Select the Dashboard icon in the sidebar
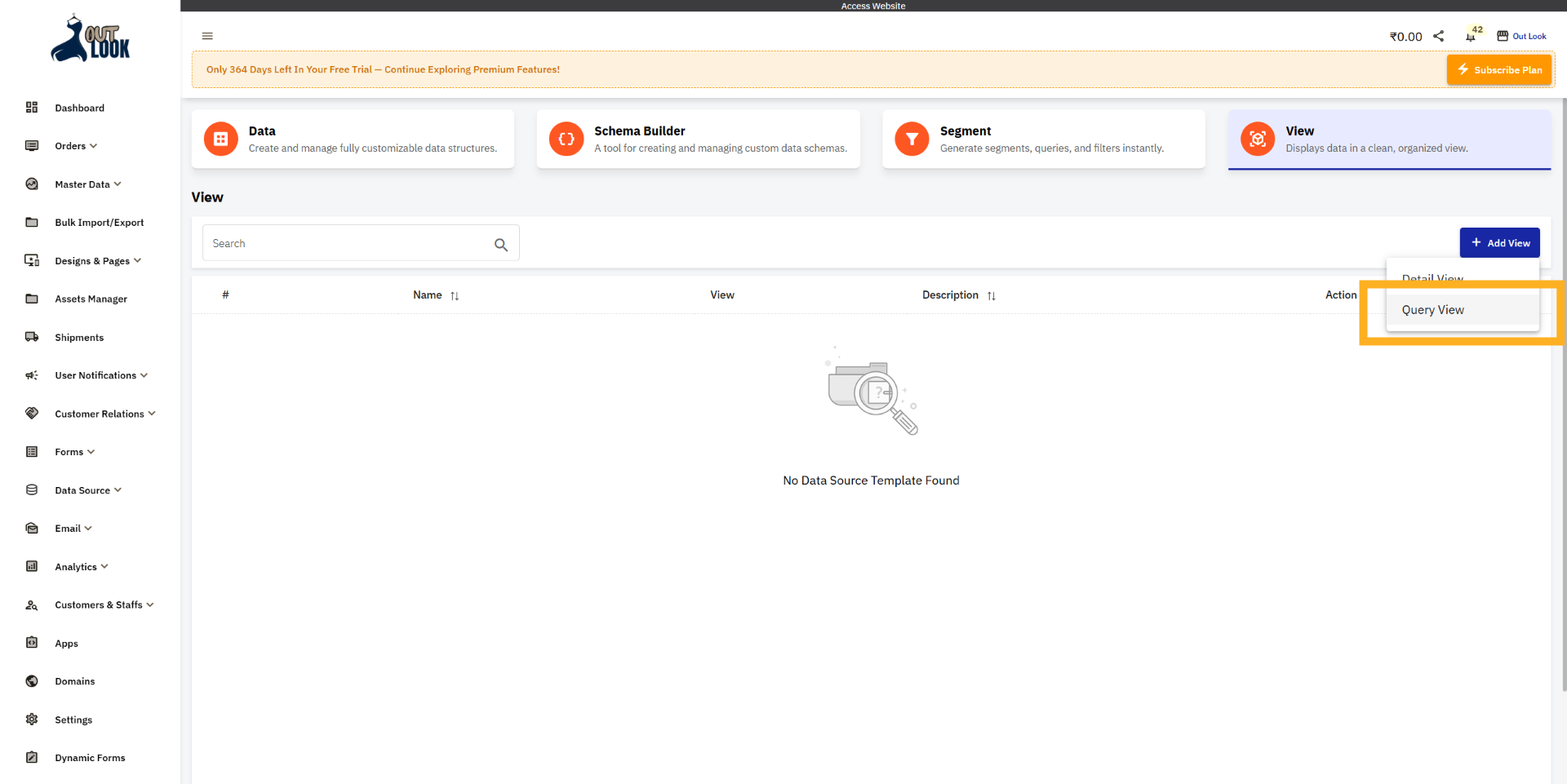This screenshot has width=1567, height=784. tap(31, 107)
